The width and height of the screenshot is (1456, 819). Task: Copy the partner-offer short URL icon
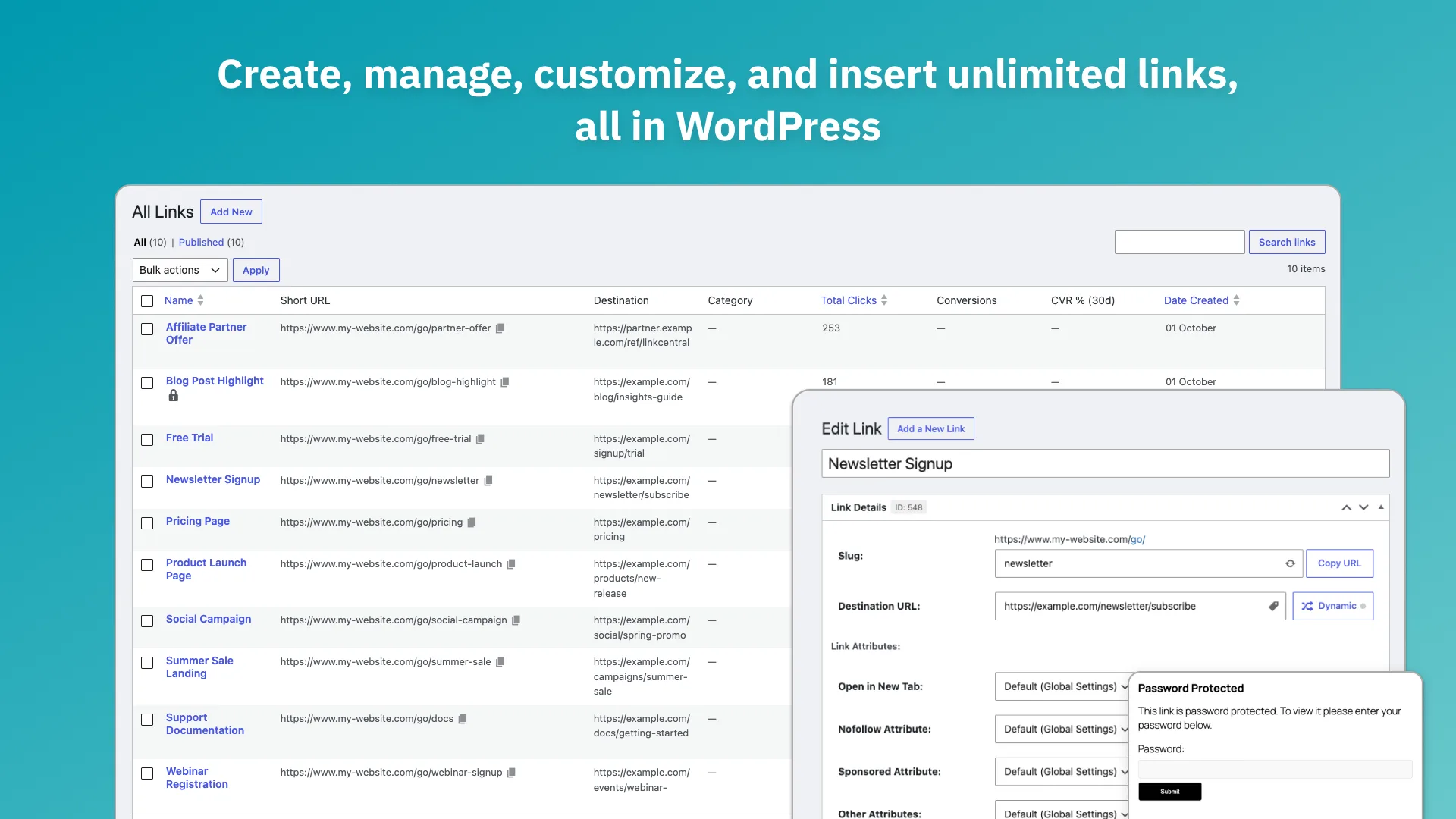coord(500,328)
